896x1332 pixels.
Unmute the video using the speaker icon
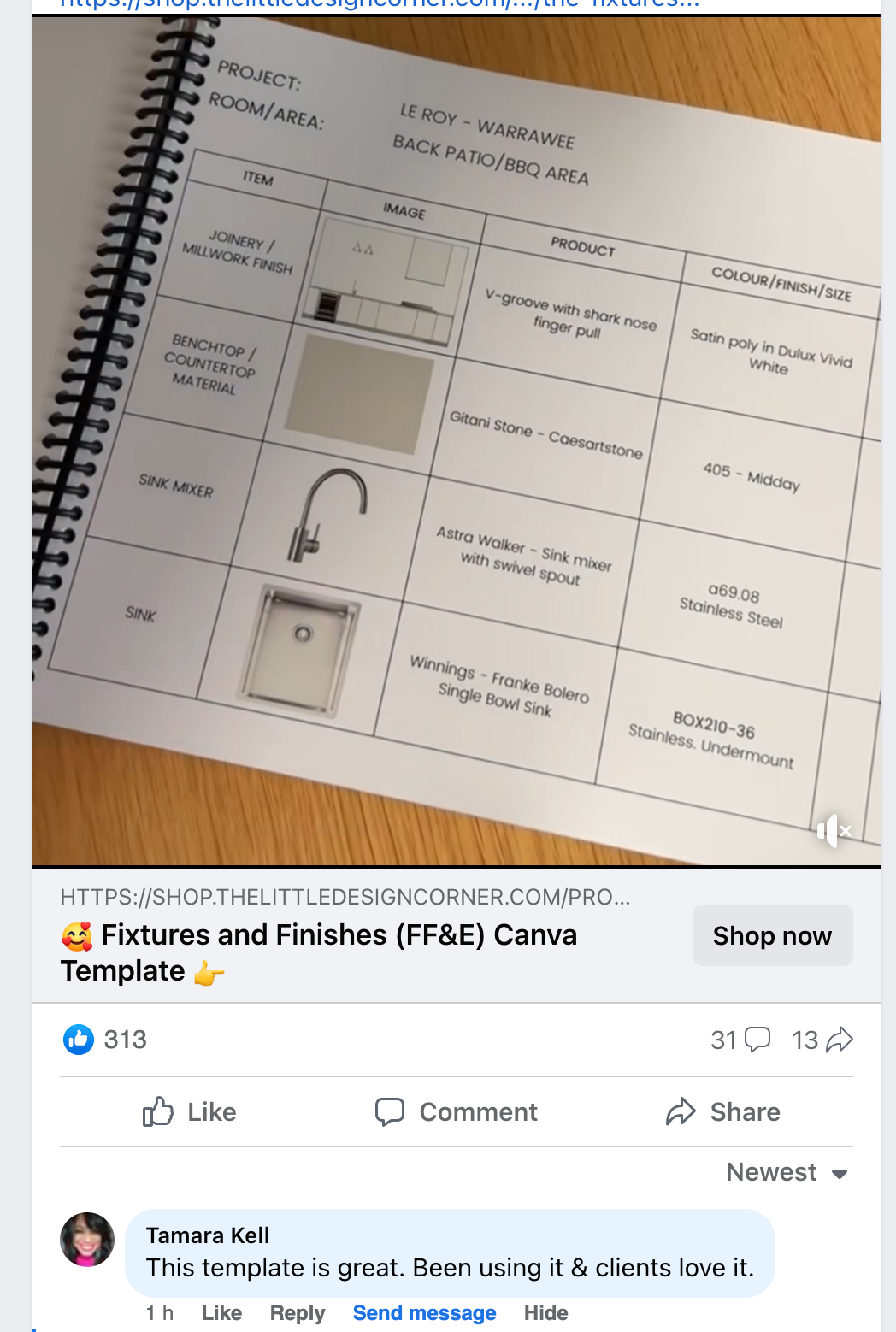tap(834, 829)
